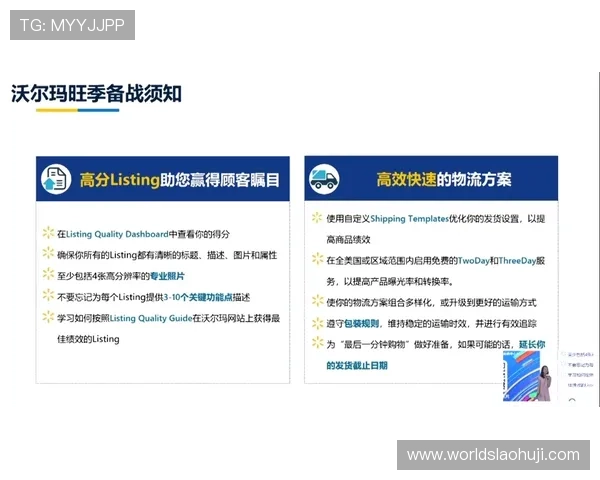Click the highlighted 3-10个关键功能点 text
This screenshot has width=600, height=480.
point(198,297)
